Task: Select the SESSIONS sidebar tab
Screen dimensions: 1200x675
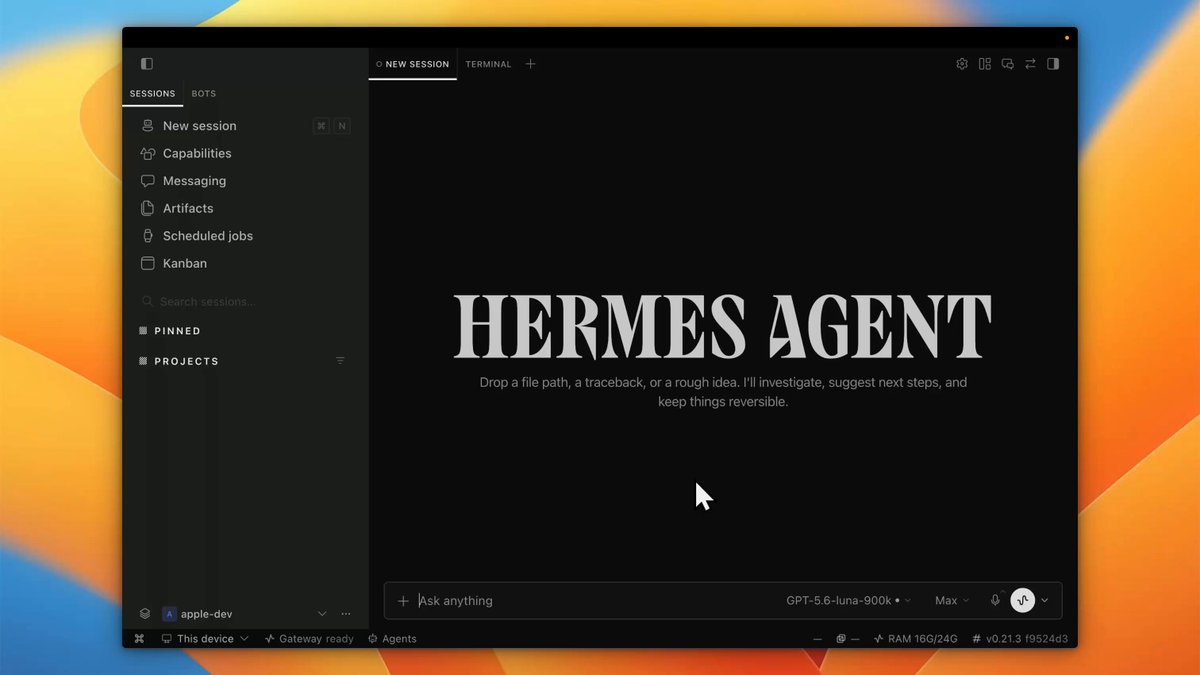Action: 153,93
